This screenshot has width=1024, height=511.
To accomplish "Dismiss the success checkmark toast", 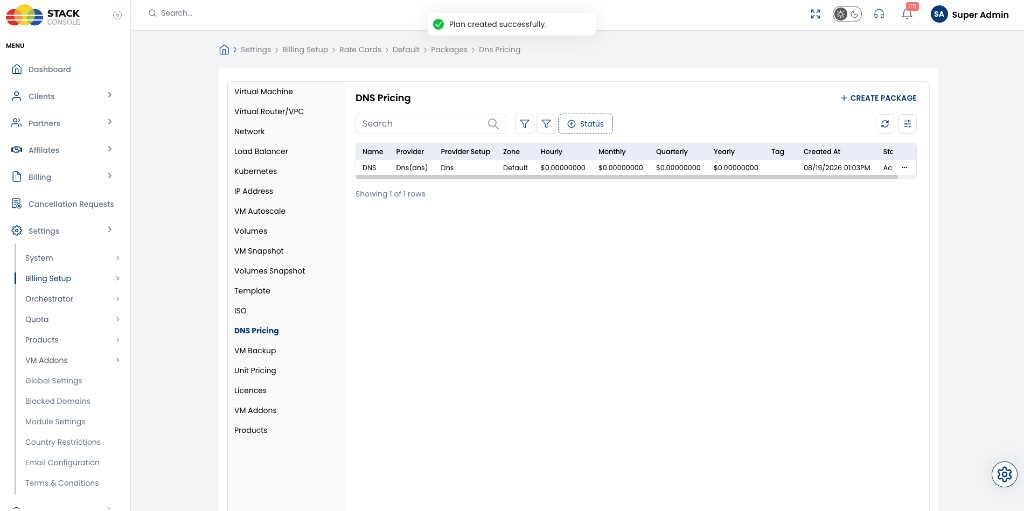I will point(438,24).
